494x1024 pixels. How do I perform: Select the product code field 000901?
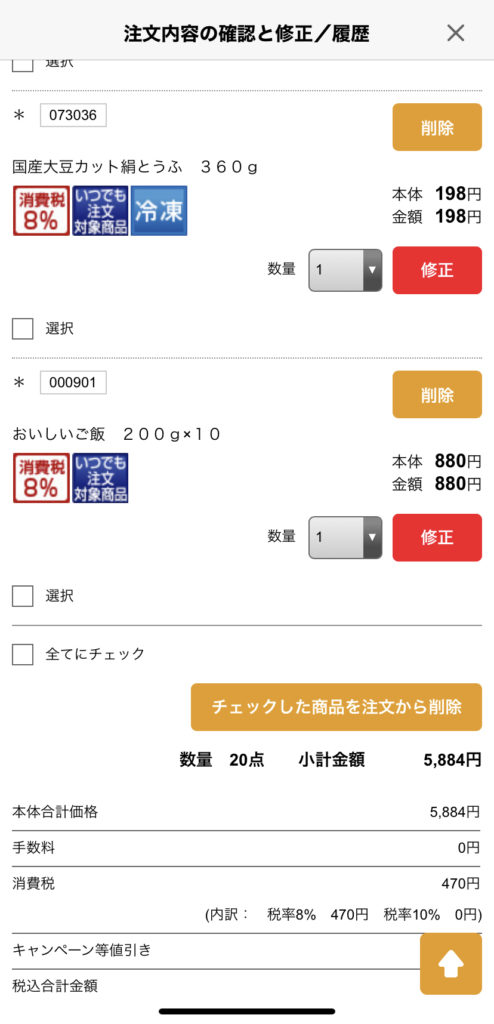[x=73, y=383]
